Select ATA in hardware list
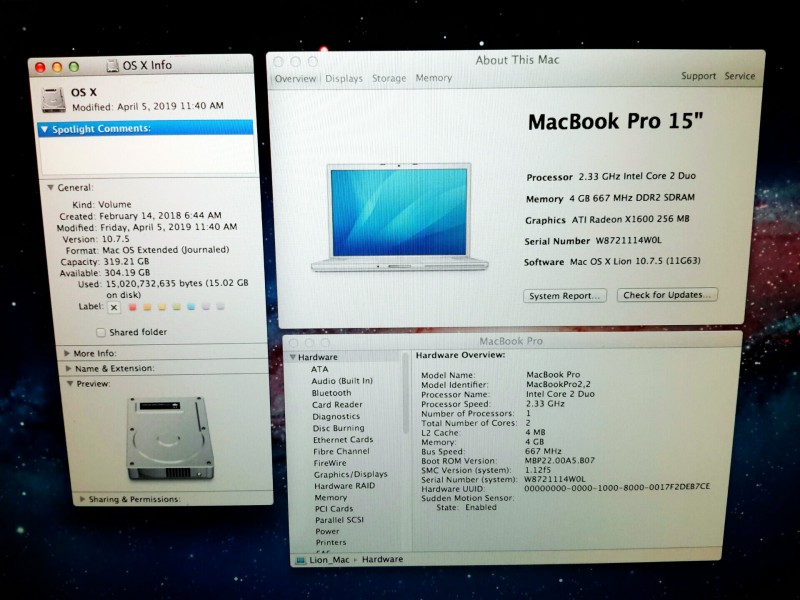The height and width of the screenshot is (600, 800). tap(320, 369)
